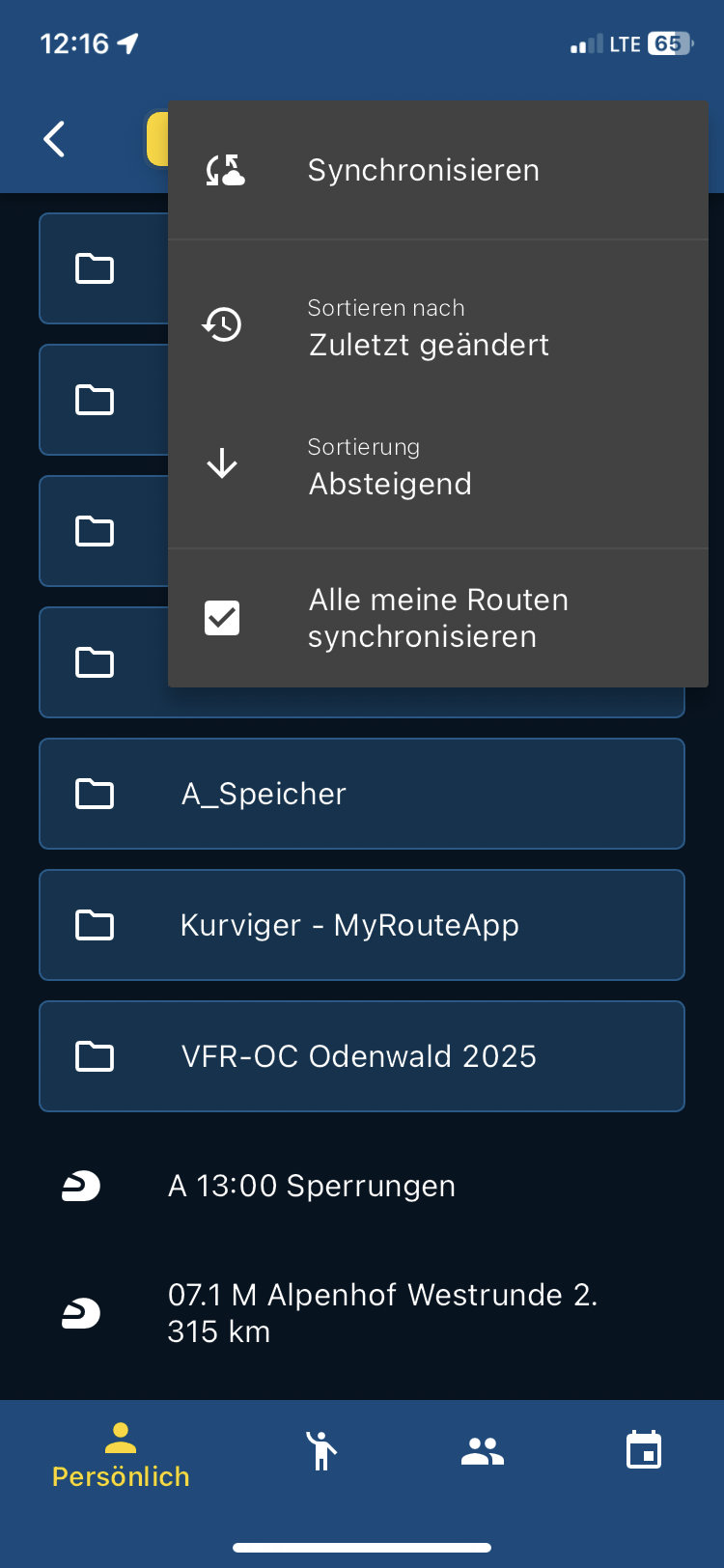Uncheck Alle meine Routen synchronisieren checkbox
Screen dimensions: 724x1568
coord(222,618)
